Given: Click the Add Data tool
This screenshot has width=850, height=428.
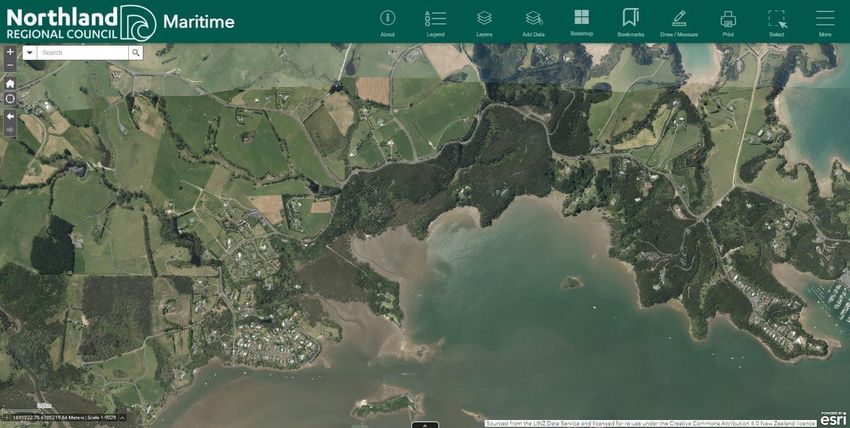Looking at the screenshot, I should pyautogui.click(x=533, y=22).
